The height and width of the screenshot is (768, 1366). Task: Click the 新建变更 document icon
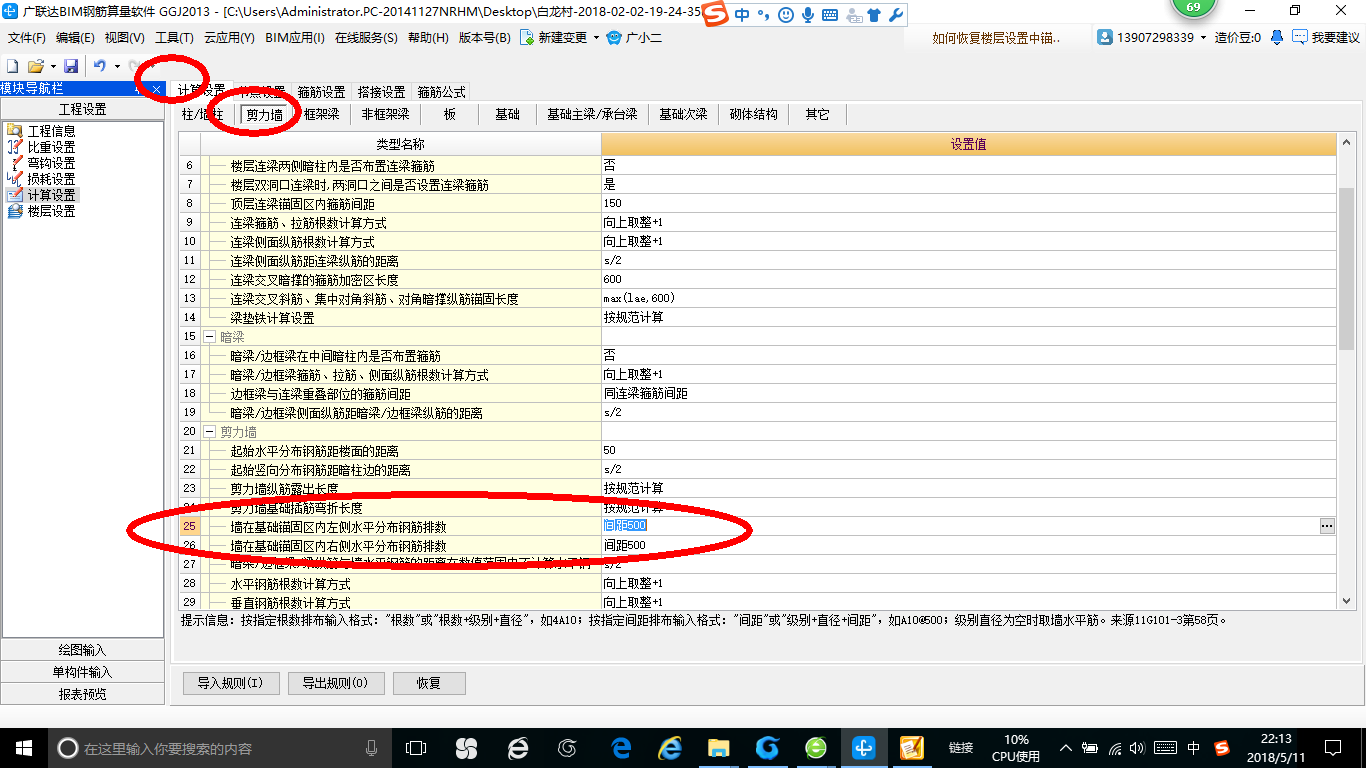(527, 38)
